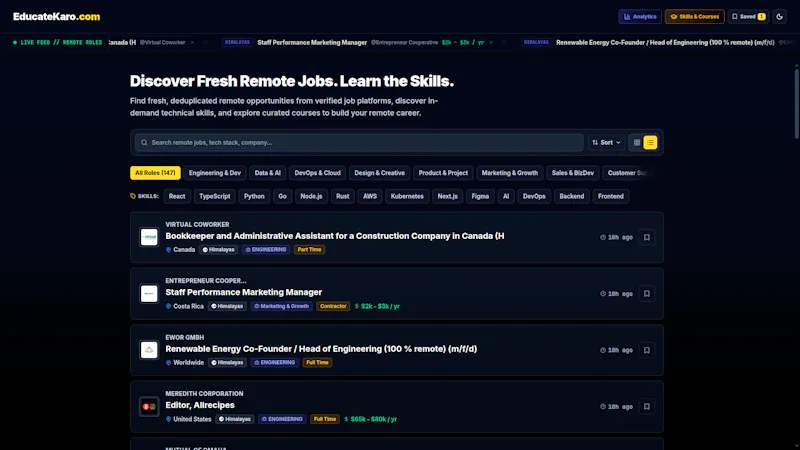Switch to grid view layout
The width and height of the screenshot is (800, 450).
(637, 142)
